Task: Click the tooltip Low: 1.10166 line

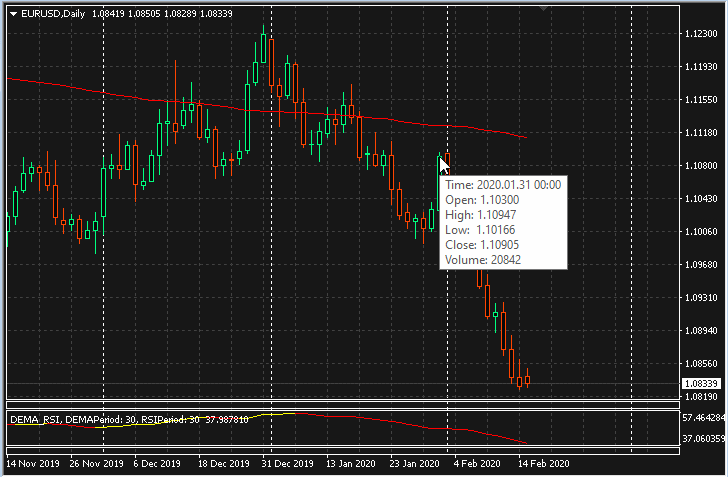Action: pyautogui.click(x=480, y=230)
